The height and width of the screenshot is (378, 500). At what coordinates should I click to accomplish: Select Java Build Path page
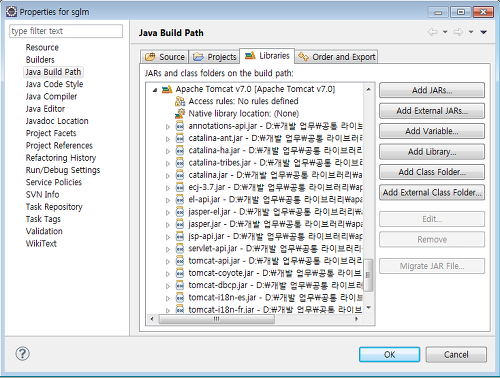pos(53,72)
